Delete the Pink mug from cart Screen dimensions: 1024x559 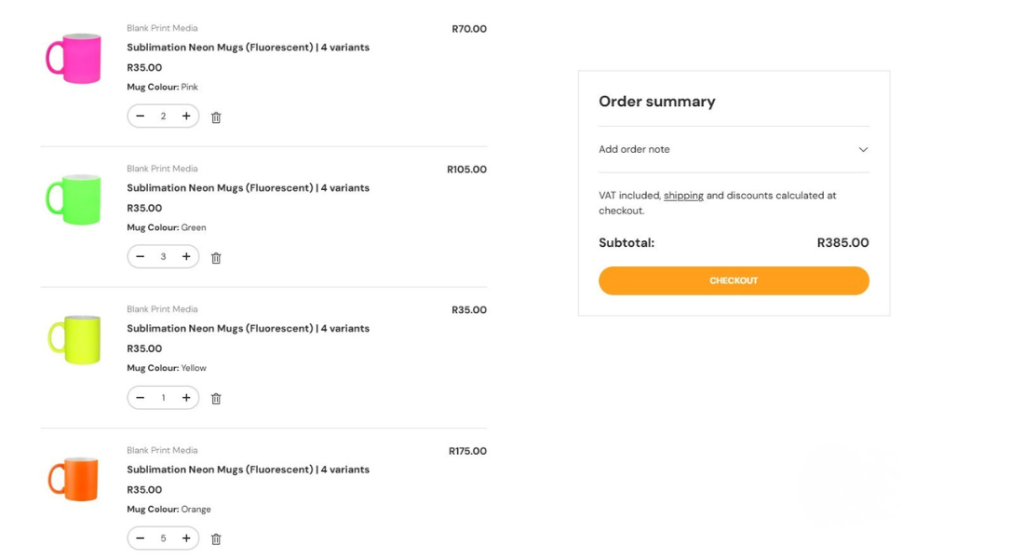click(x=216, y=117)
